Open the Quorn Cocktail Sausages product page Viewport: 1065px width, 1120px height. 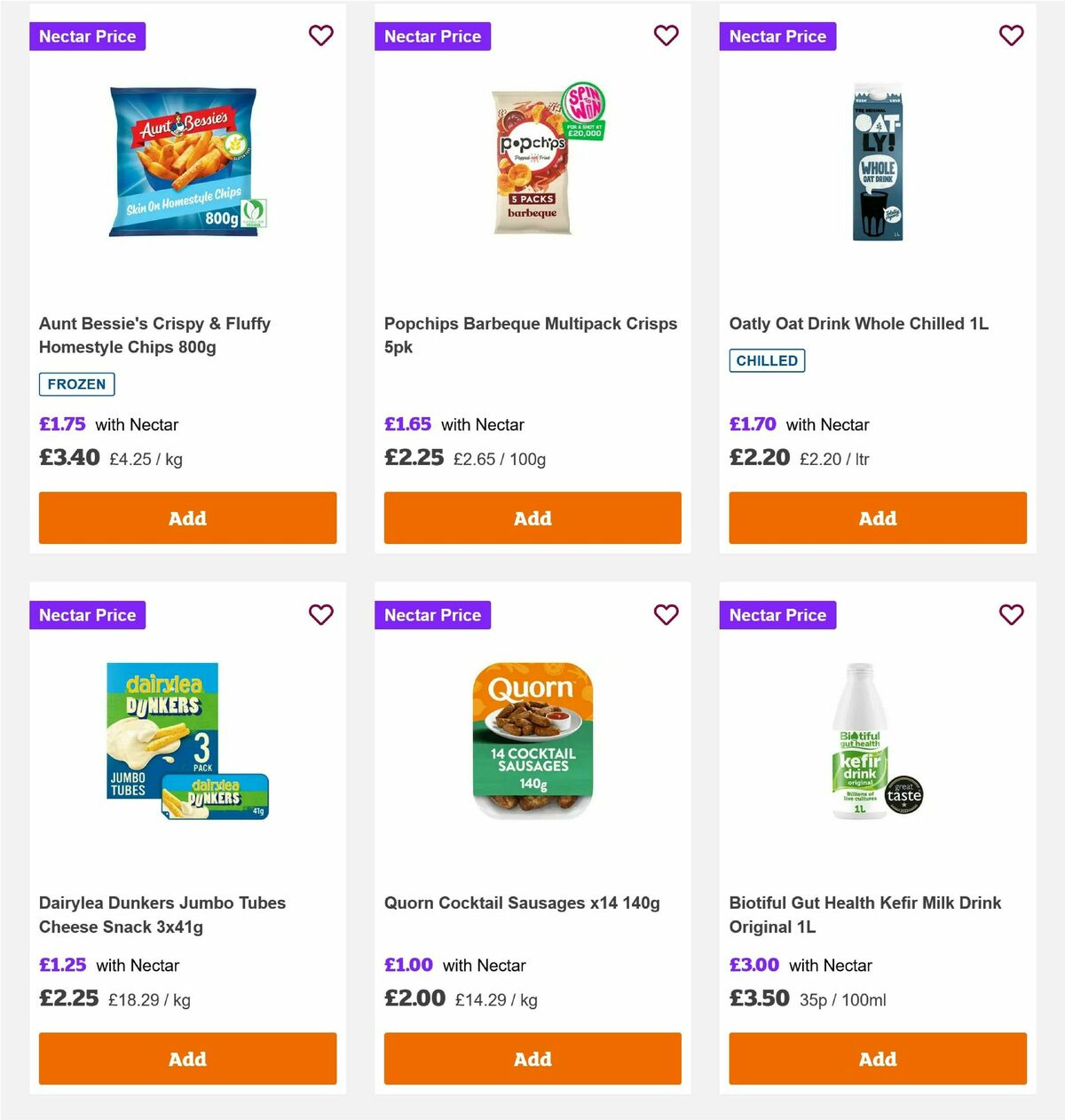tap(522, 903)
